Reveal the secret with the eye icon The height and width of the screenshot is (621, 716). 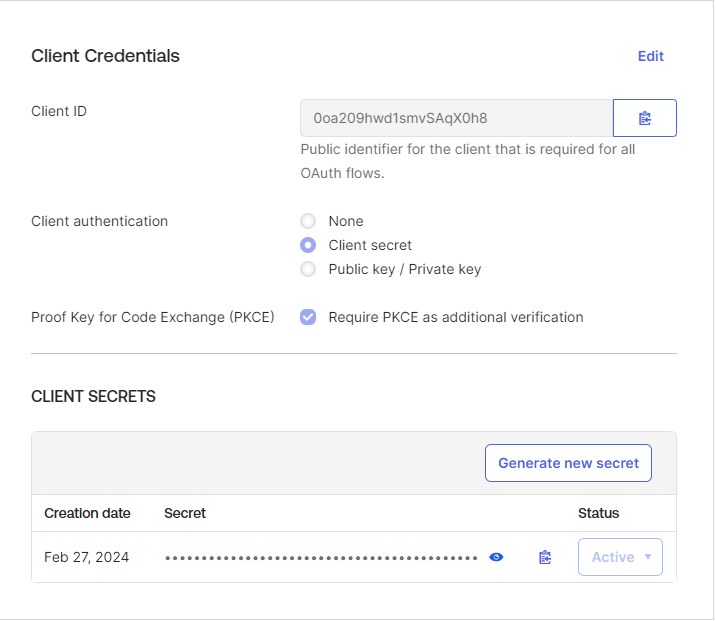tap(496, 557)
